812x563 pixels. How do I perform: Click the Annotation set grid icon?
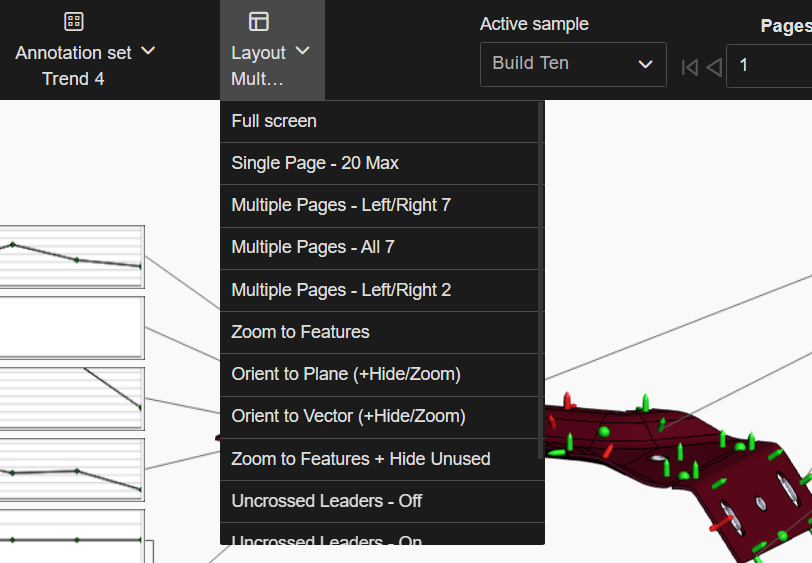73,22
